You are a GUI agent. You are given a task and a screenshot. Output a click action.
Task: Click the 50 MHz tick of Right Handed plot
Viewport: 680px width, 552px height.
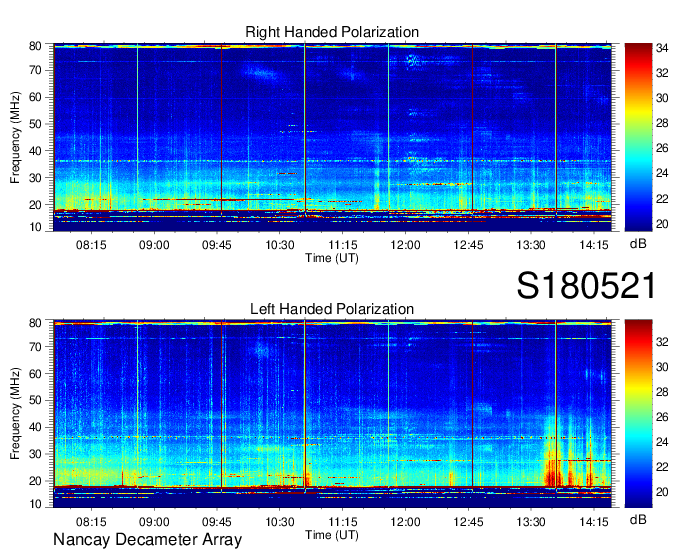click(35, 124)
